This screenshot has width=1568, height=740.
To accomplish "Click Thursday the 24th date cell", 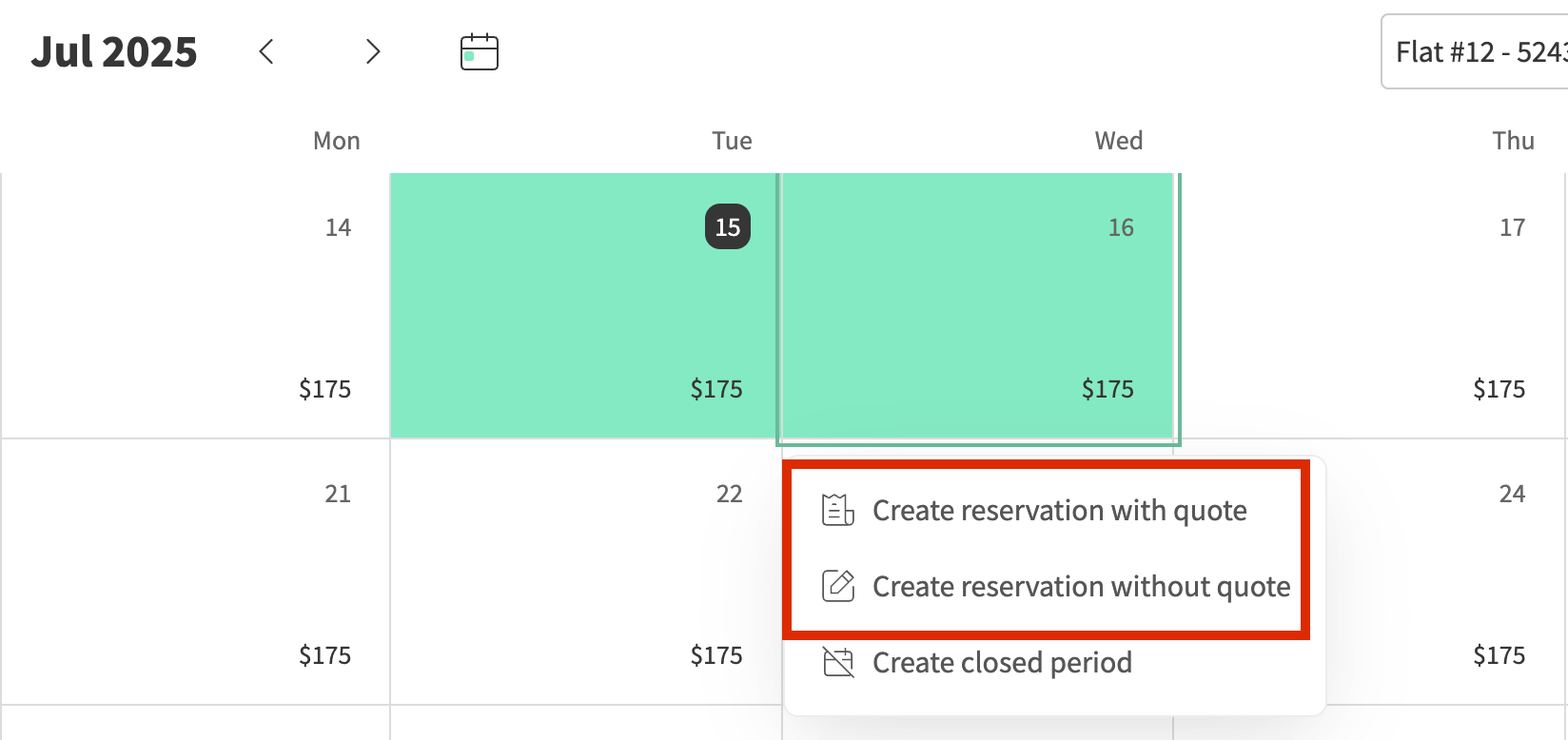I will point(1446,552).
